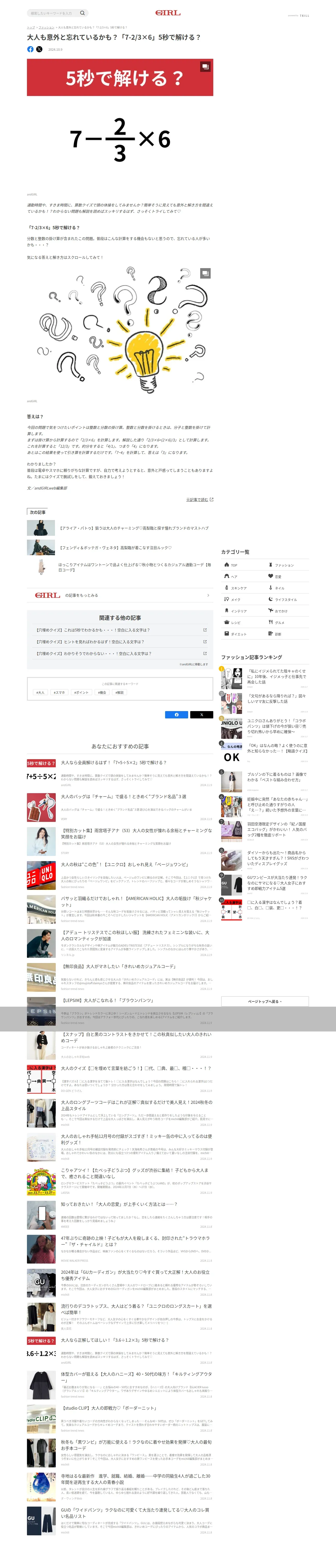Click the search magnifier icon
This screenshot has height=1568, width=336.
coord(82,13)
